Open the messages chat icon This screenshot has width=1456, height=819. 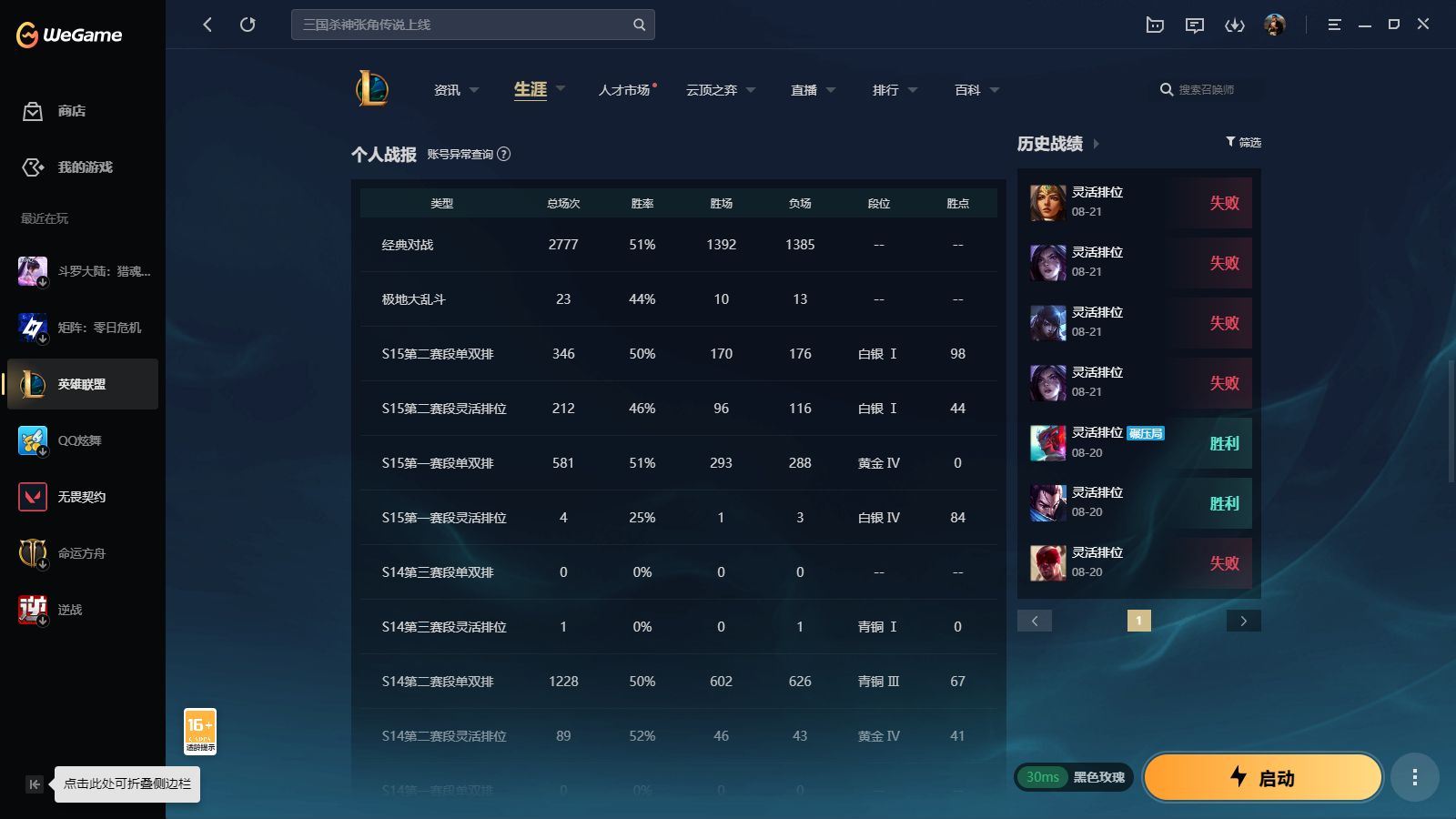(x=1194, y=25)
